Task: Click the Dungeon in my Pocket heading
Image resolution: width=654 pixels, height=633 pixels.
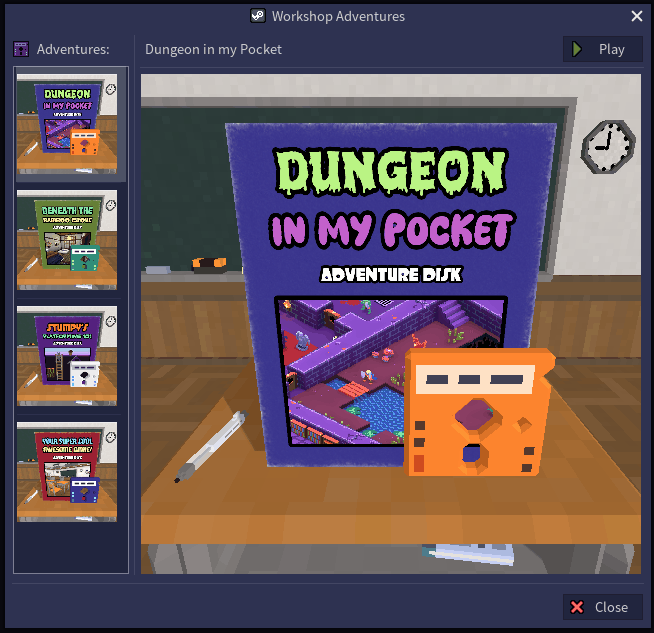Action: 213,49
